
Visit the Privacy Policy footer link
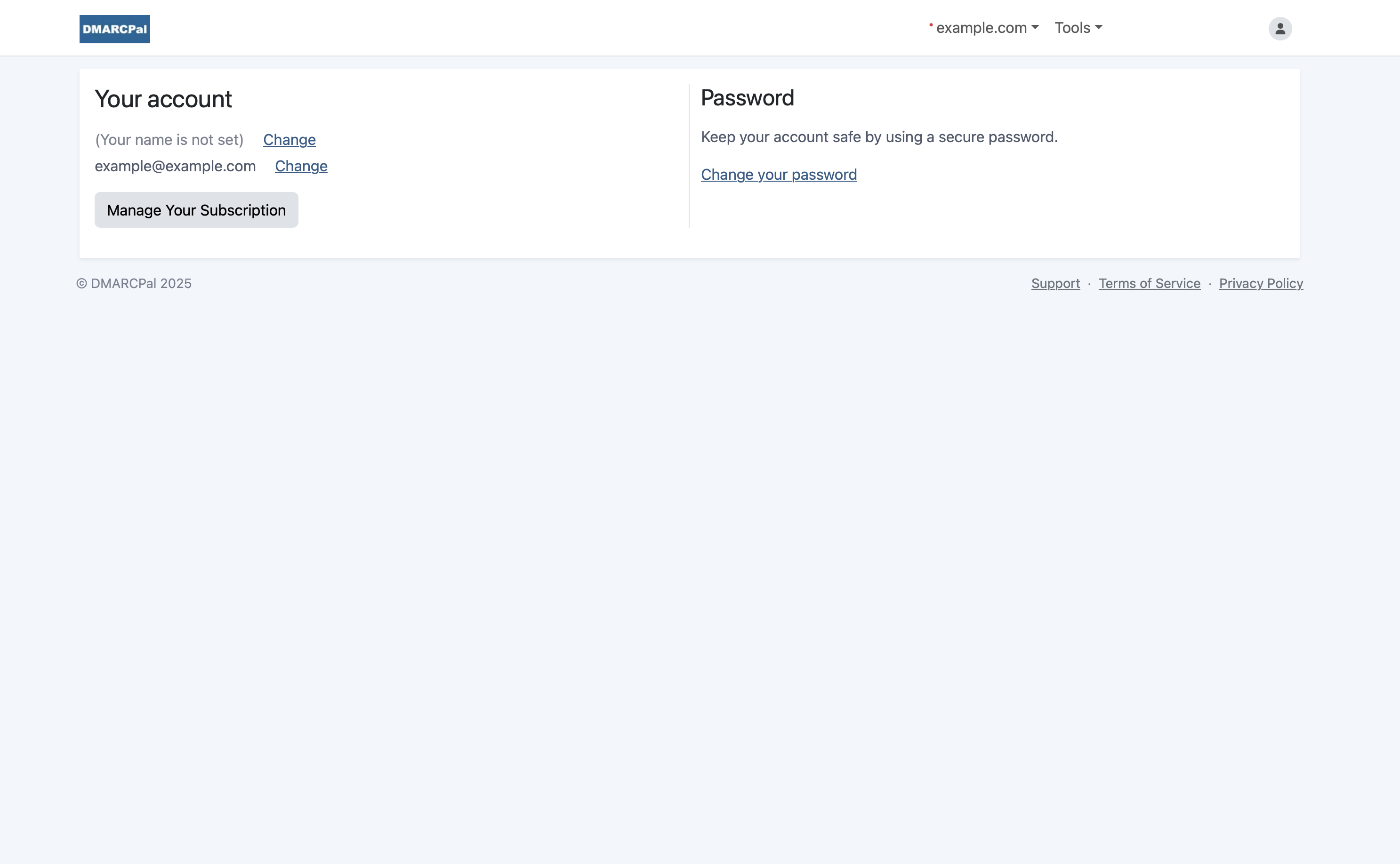(1261, 283)
